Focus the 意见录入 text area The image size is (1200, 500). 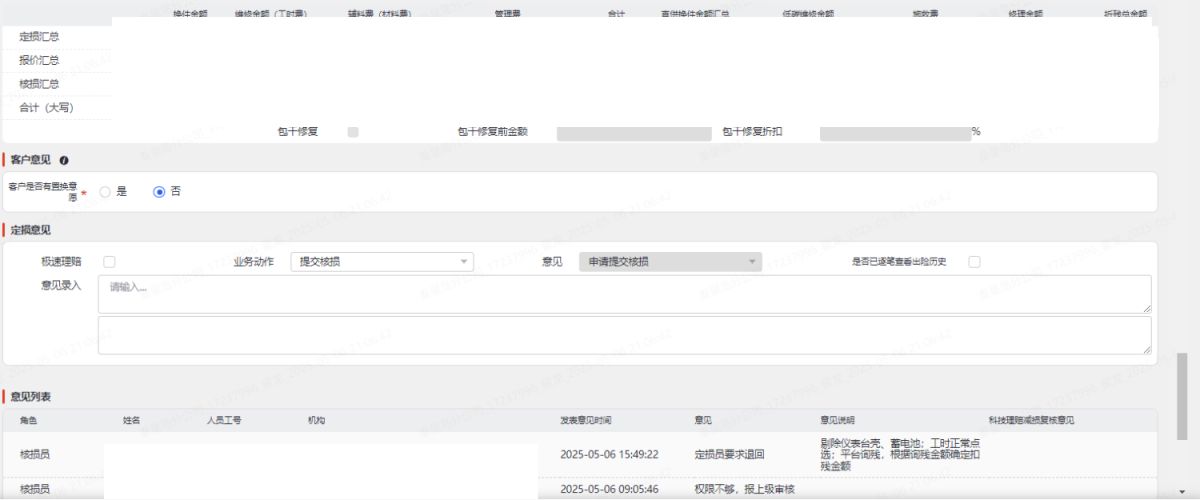click(624, 294)
